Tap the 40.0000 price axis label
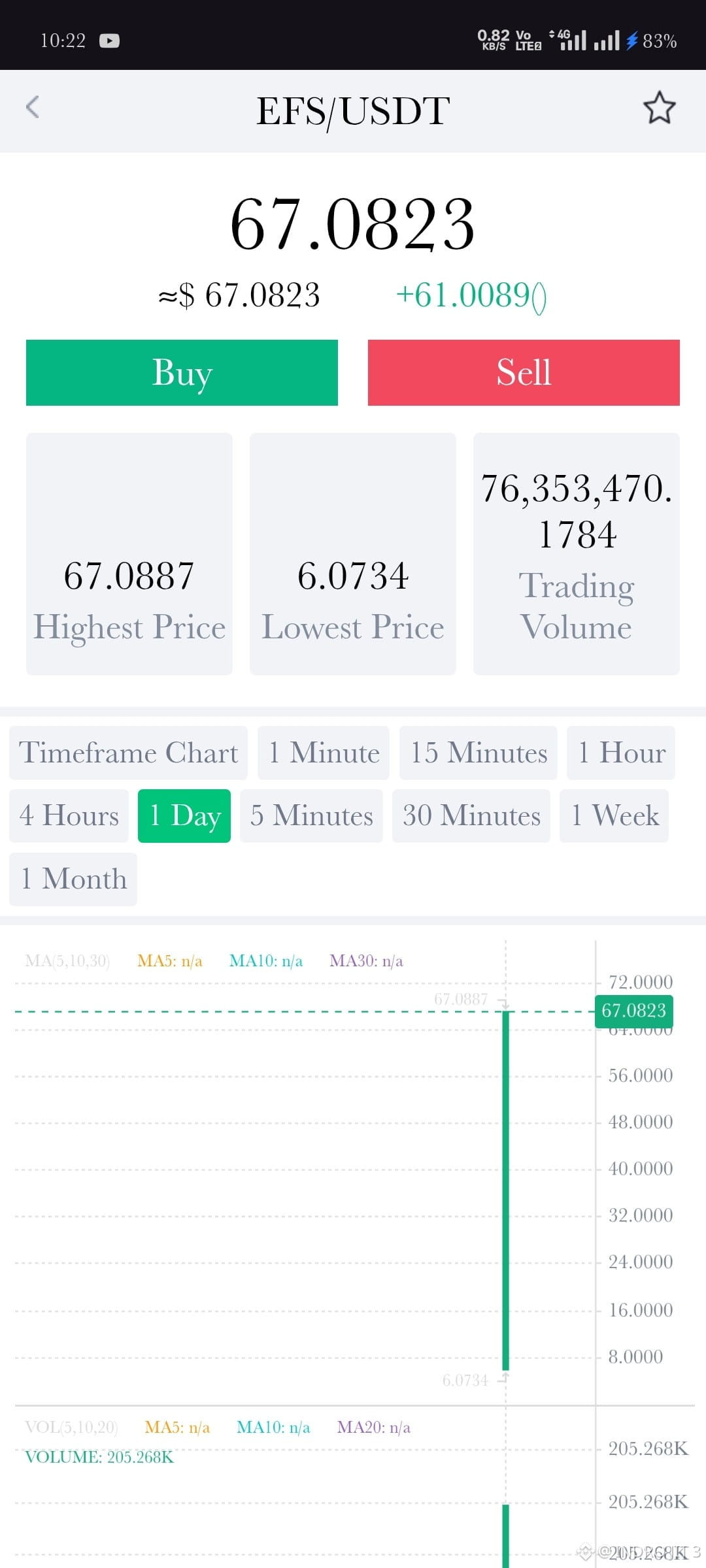Viewport: 706px width, 1568px height. (641, 1168)
